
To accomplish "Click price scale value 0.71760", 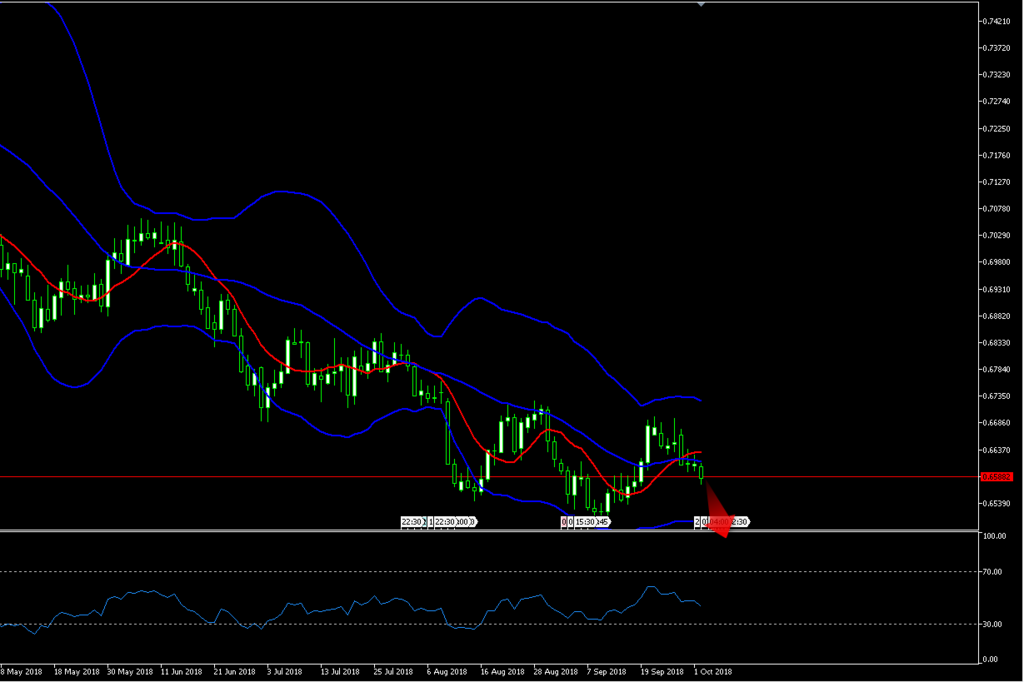I will pyautogui.click(x=997, y=155).
